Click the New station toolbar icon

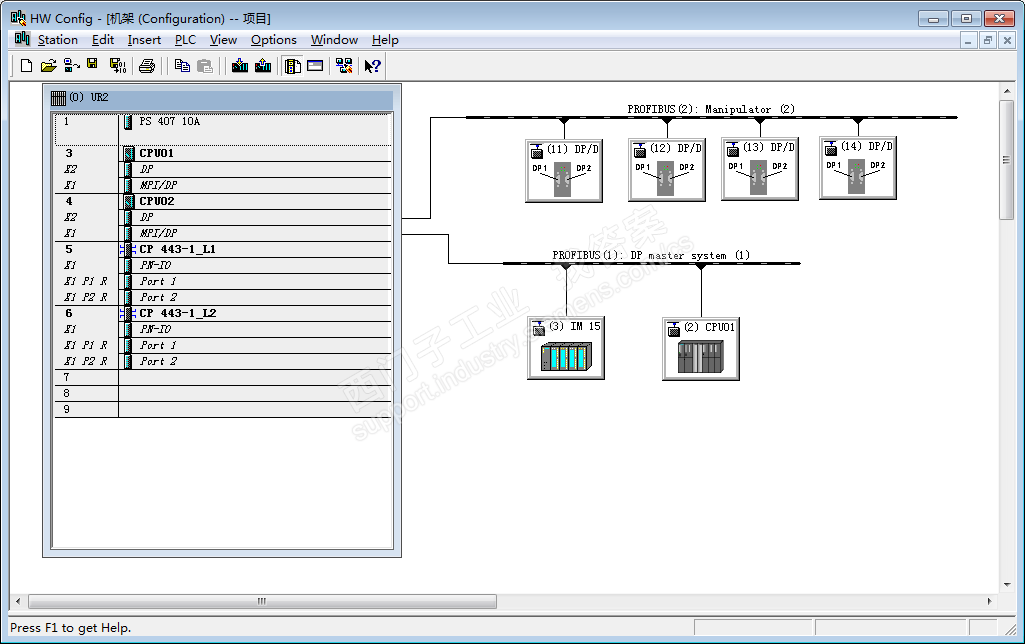(x=26, y=65)
